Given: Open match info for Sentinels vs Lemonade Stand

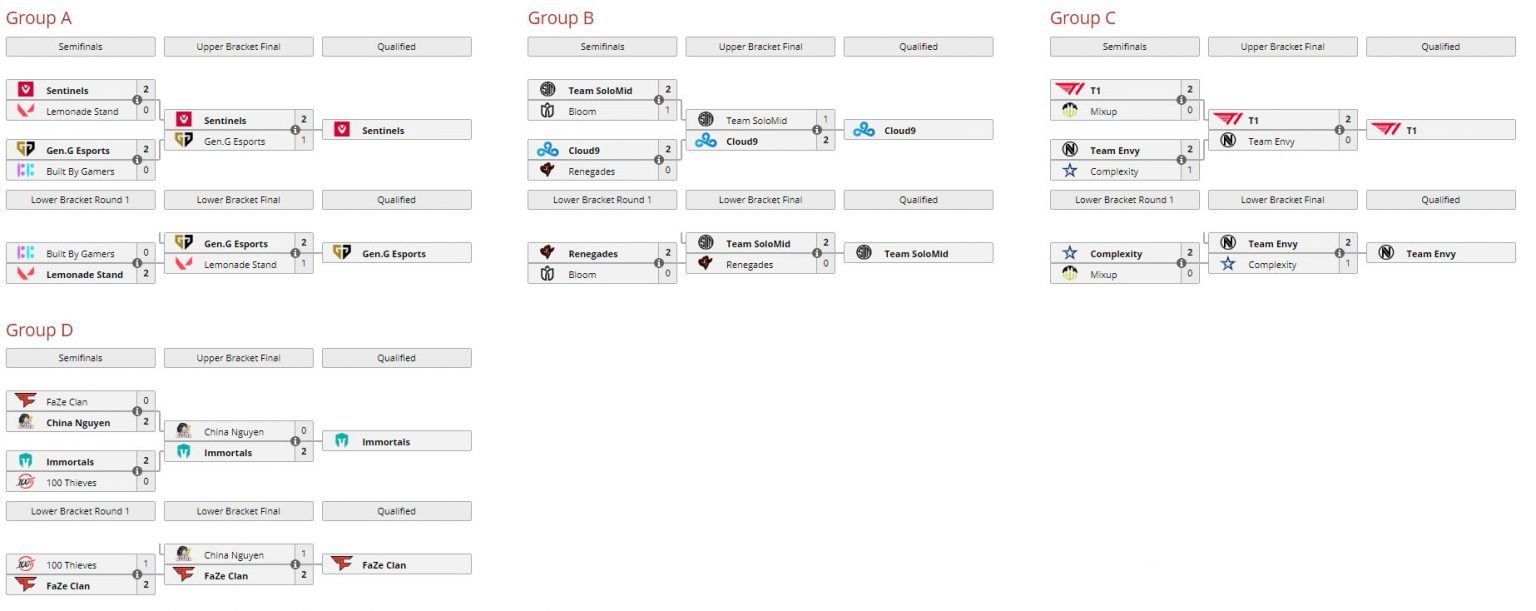Looking at the screenshot, I should (137, 100).
